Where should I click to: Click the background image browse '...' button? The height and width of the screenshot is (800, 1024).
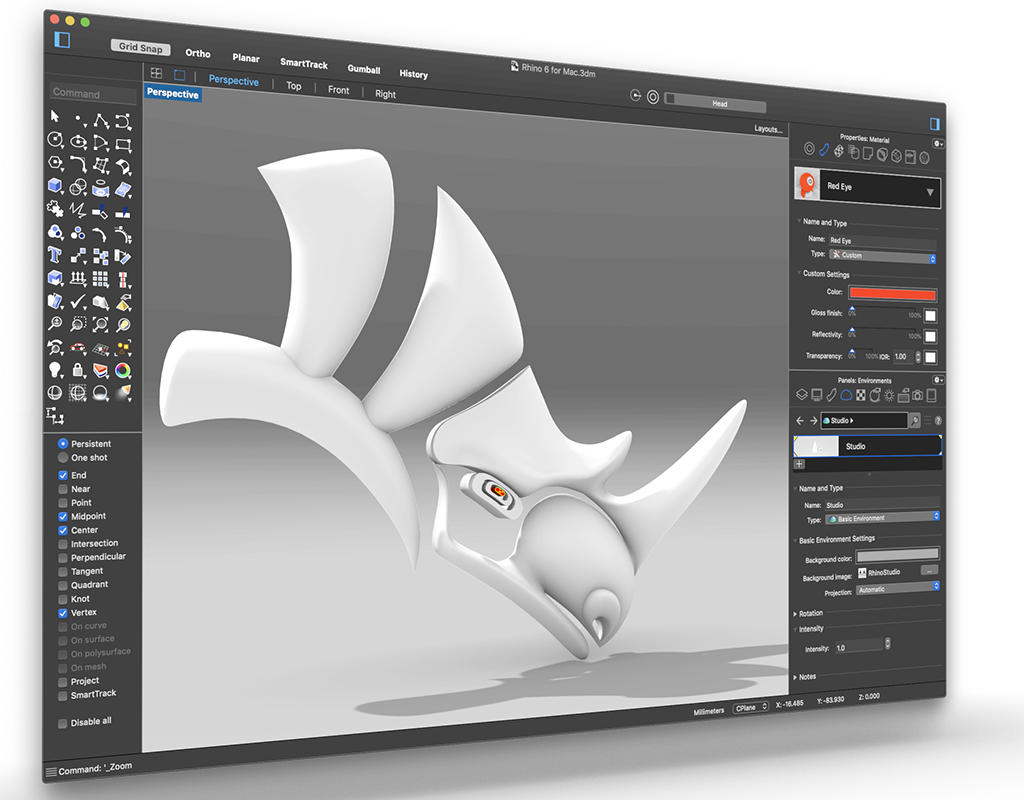tap(929, 571)
